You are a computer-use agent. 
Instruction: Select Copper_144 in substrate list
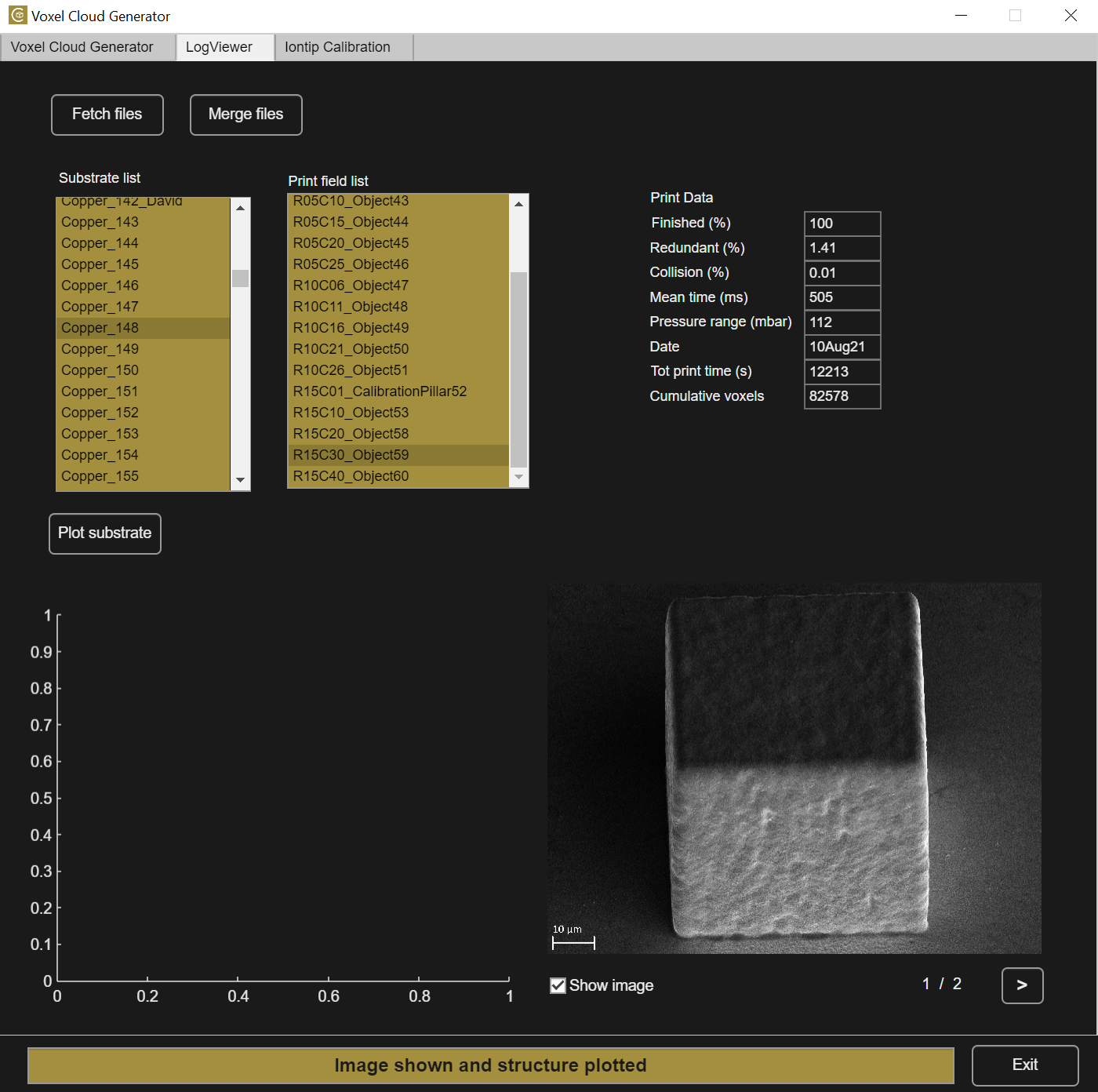click(x=144, y=243)
